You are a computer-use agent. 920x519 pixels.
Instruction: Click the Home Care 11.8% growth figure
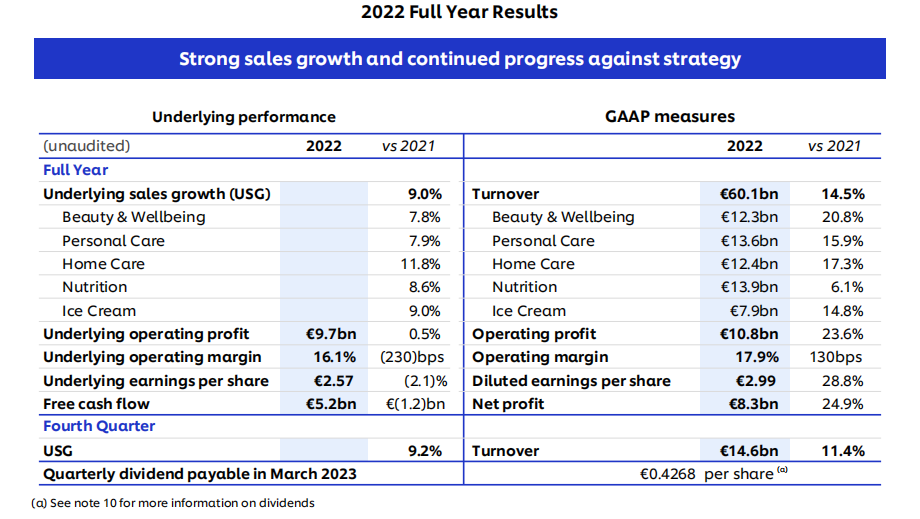(x=421, y=264)
